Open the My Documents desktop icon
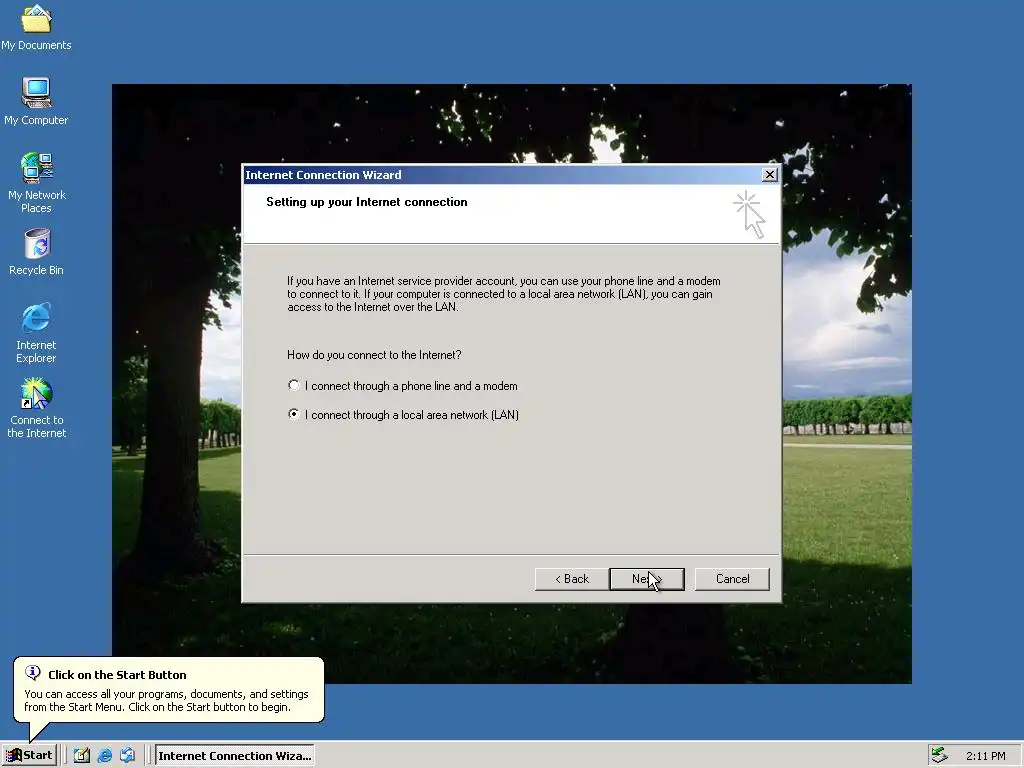1024x768 pixels. [36, 28]
